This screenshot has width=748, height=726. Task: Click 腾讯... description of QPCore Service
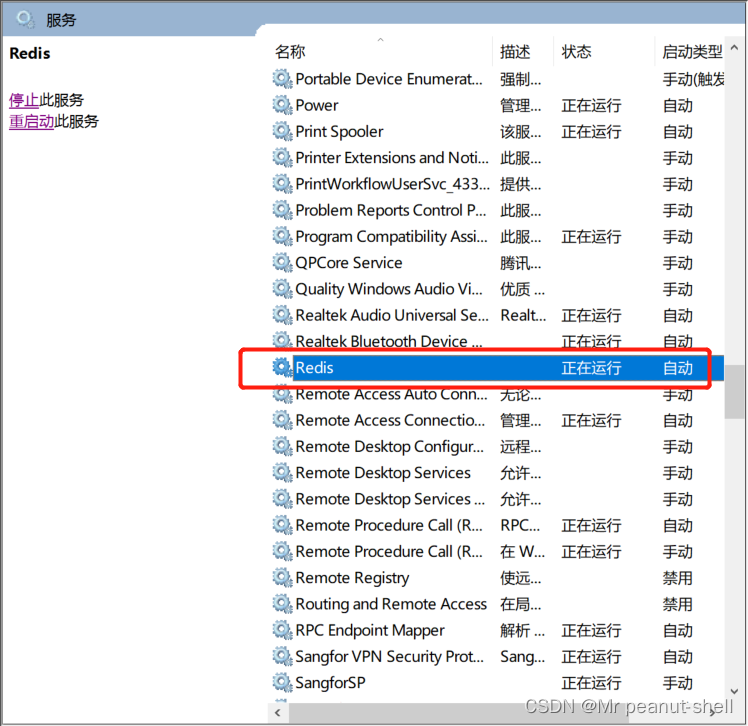click(x=520, y=263)
